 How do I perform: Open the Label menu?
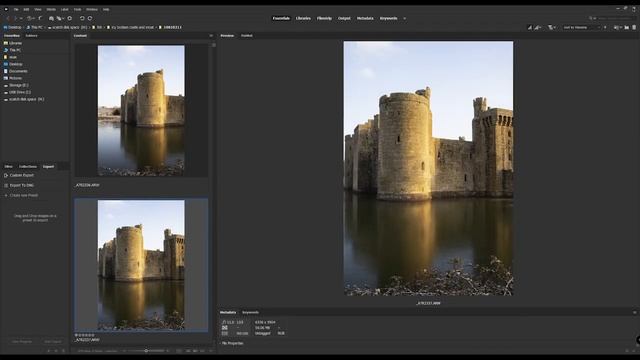click(x=64, y=9)
